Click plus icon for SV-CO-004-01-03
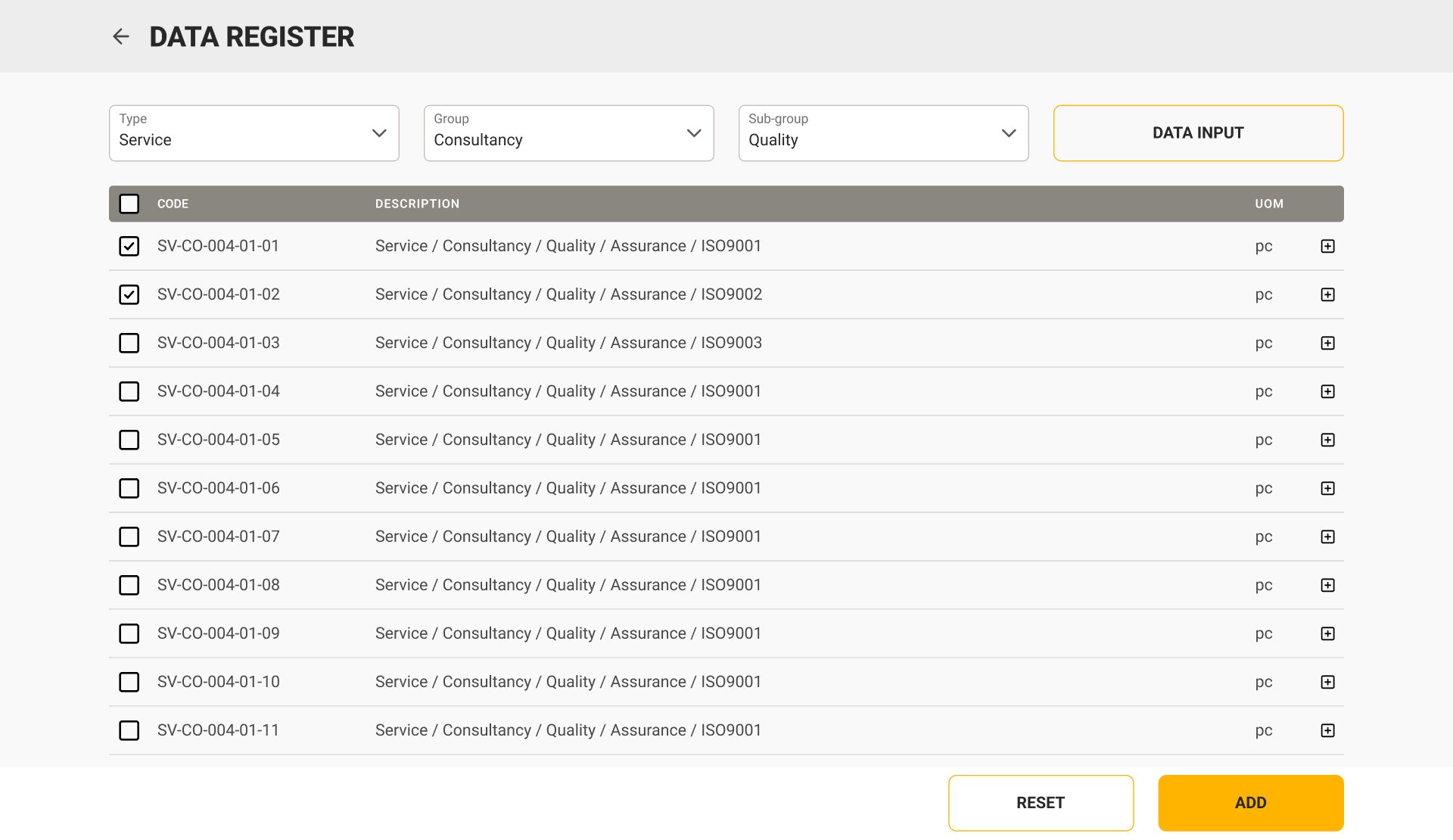Viewport: 1453px width, 840px height. click(x=1327, y=343)
